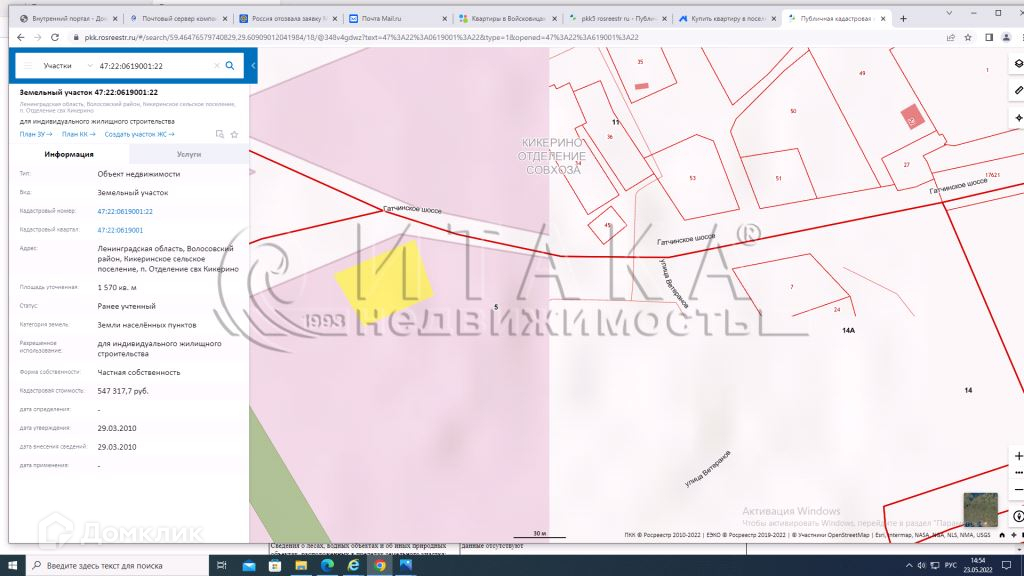
Task: Open Mail app from the taskbar
Action: pos(249,565)
